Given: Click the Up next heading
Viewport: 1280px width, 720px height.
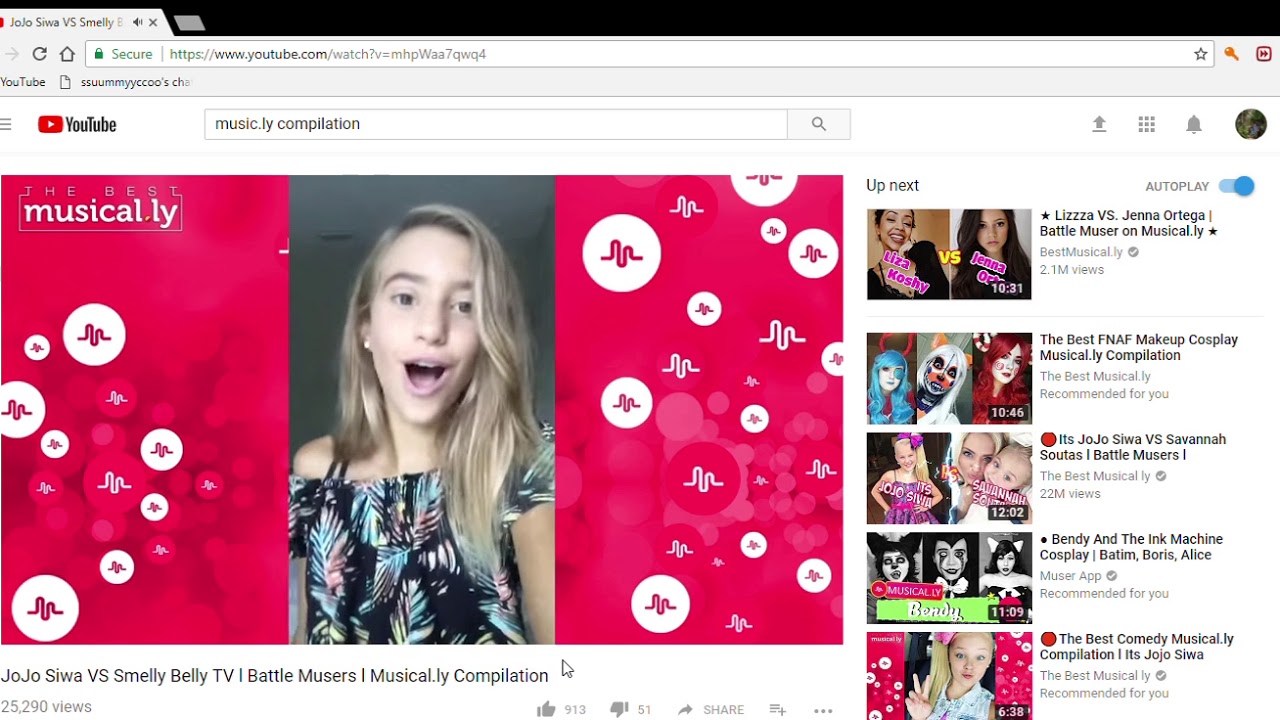Looking at the screenshot, I should pyautogui.click(x=892, y=186).
